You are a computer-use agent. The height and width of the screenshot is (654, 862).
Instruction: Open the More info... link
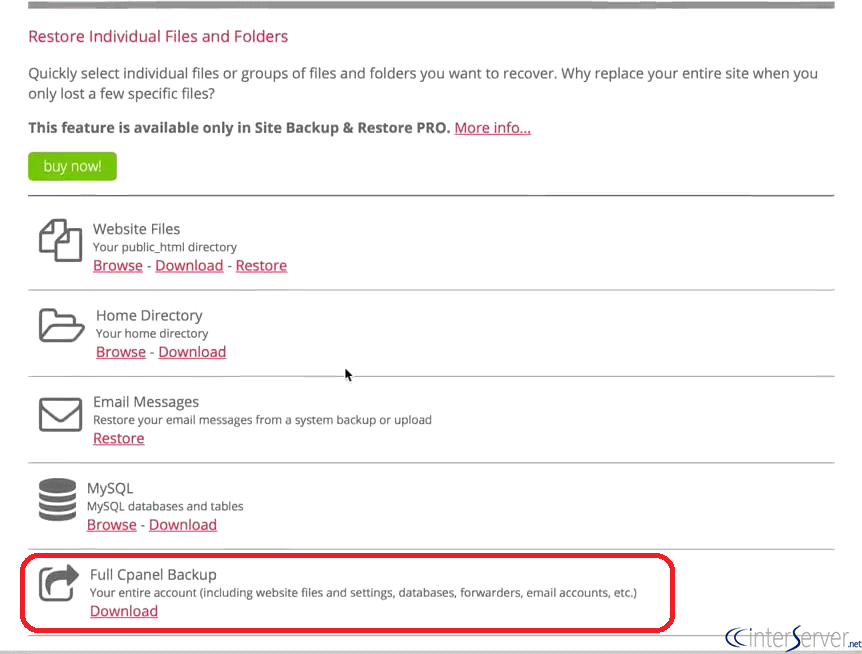492,128
